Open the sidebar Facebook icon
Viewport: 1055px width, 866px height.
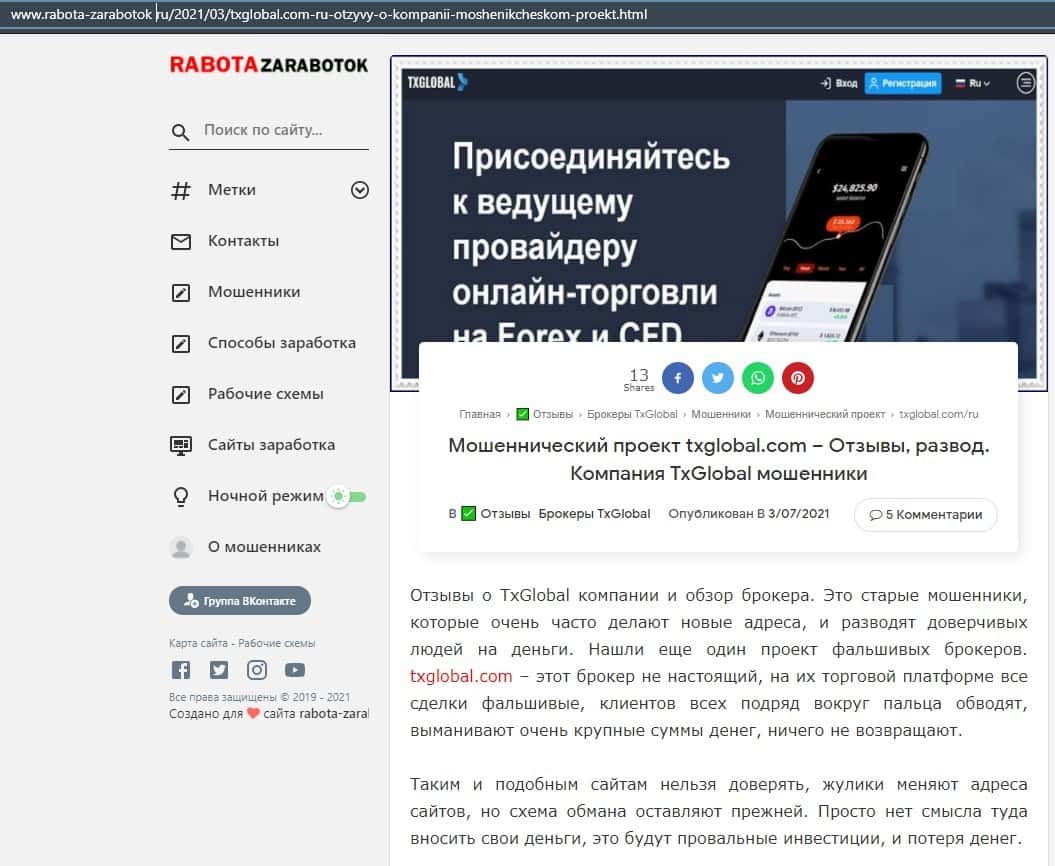pos(181,670)
